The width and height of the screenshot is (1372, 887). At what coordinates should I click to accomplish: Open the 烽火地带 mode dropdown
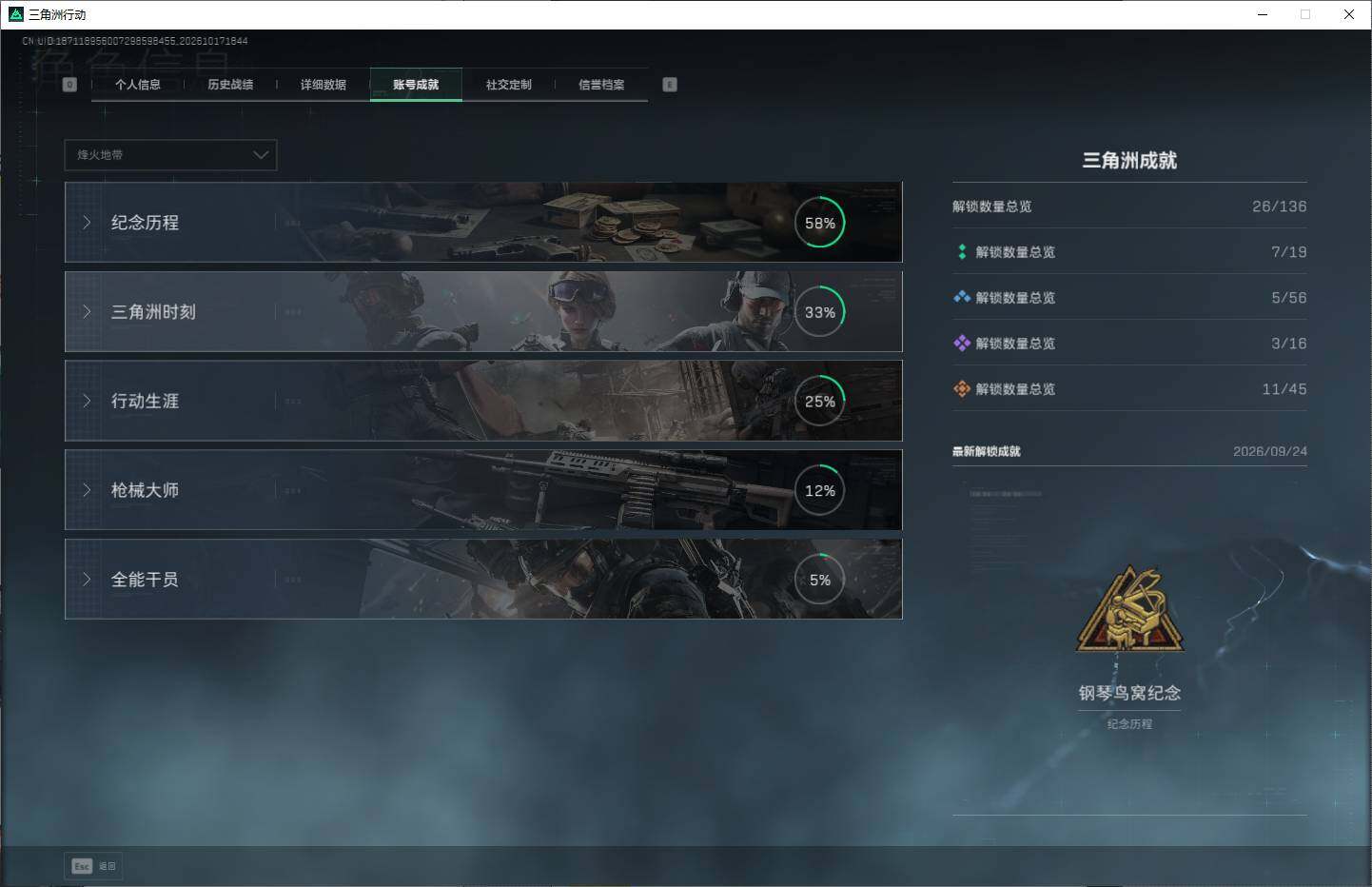pyautogui.click(x=170, y=155)
